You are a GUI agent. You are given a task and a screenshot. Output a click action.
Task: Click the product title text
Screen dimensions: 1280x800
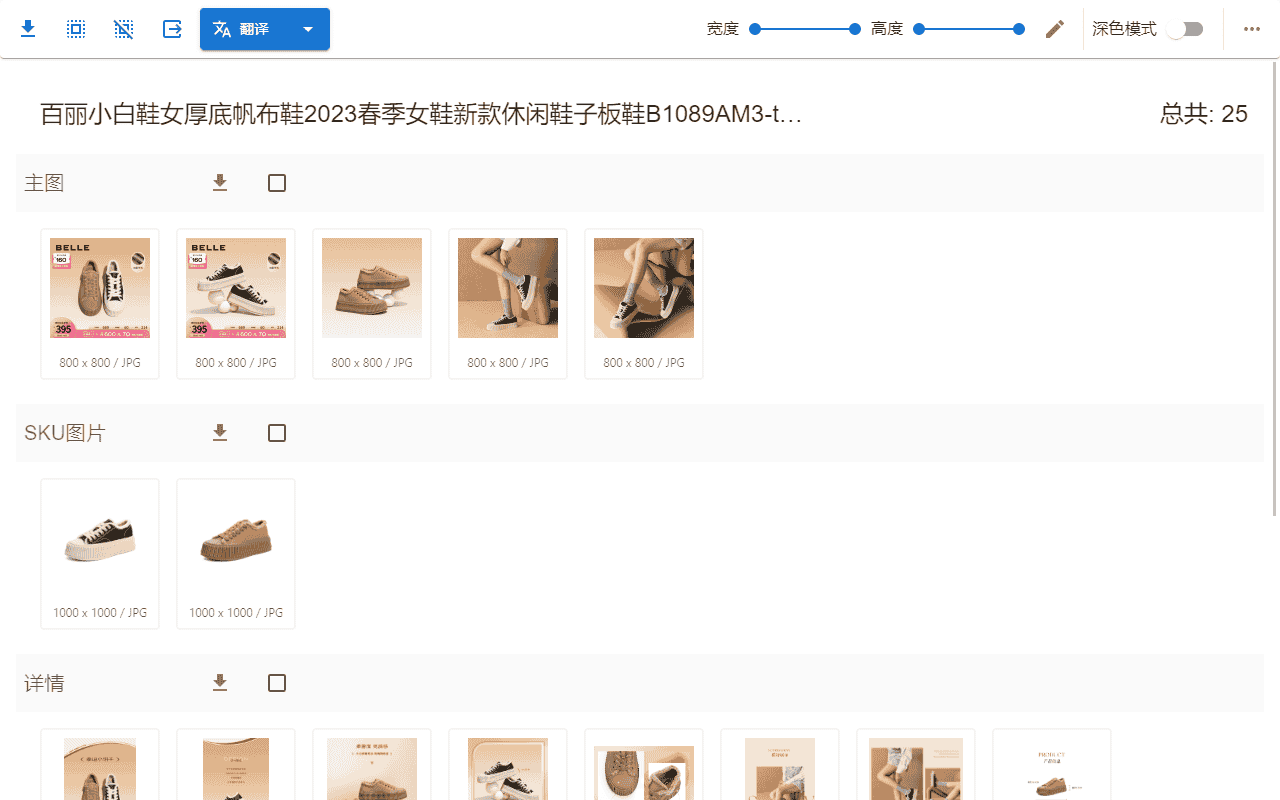(x=421, y=114)
